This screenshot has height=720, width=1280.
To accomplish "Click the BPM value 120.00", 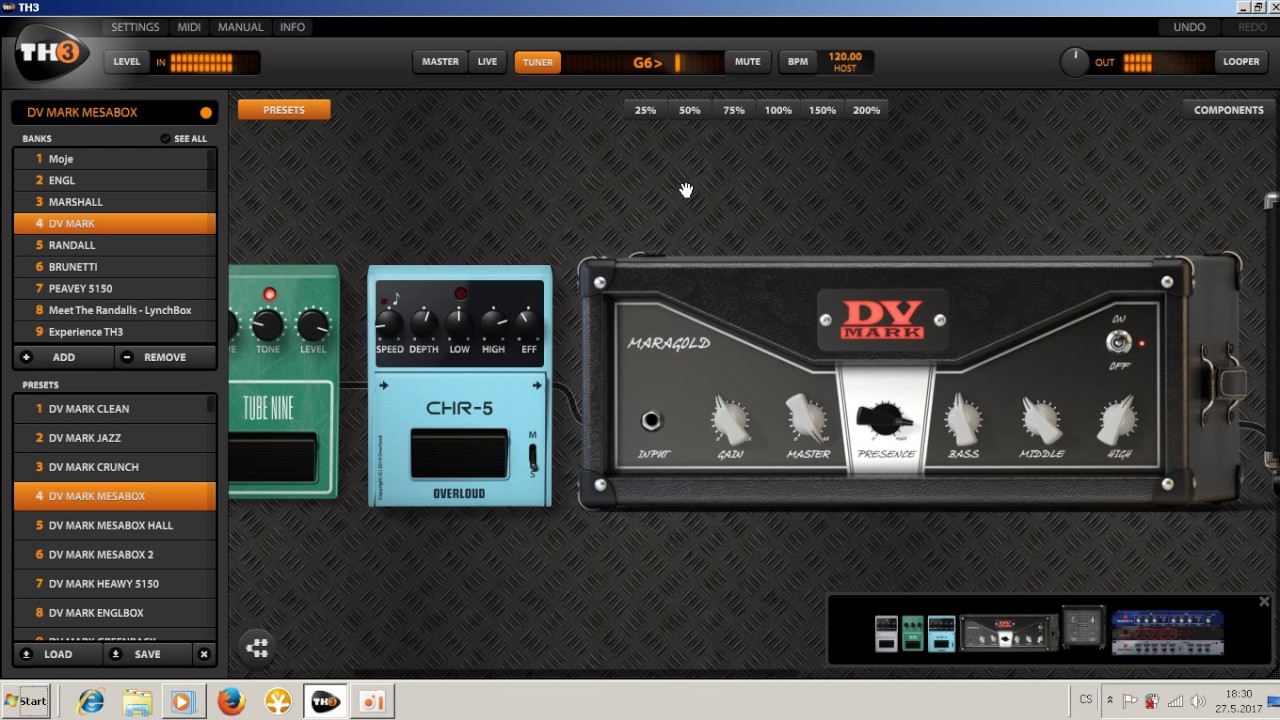I will tap(845, 57).
